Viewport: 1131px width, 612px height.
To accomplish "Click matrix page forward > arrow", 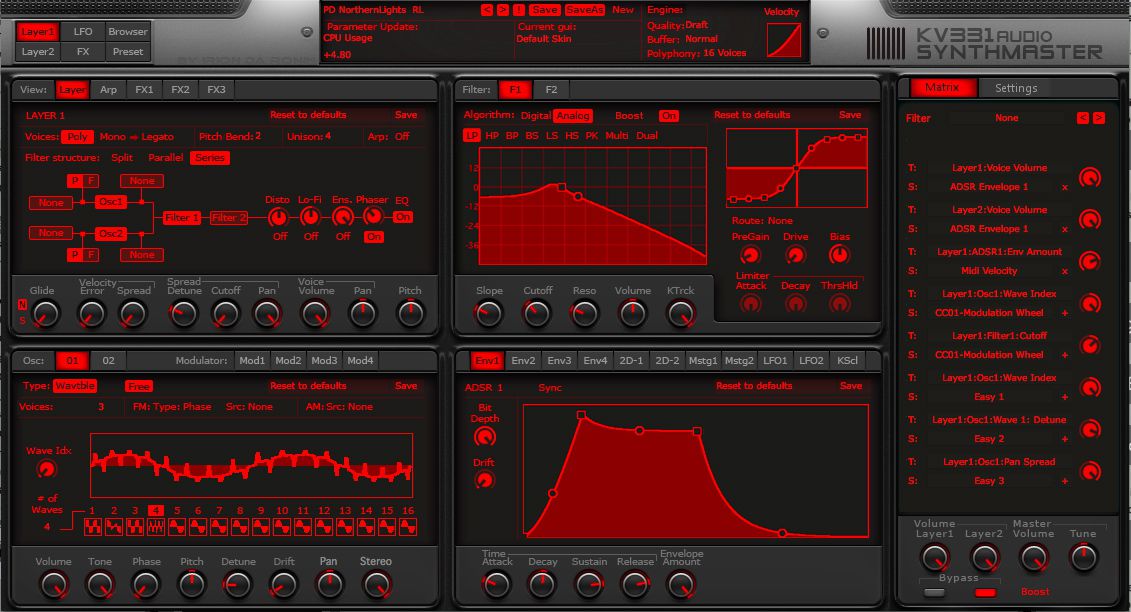I will coord(1099,118).
